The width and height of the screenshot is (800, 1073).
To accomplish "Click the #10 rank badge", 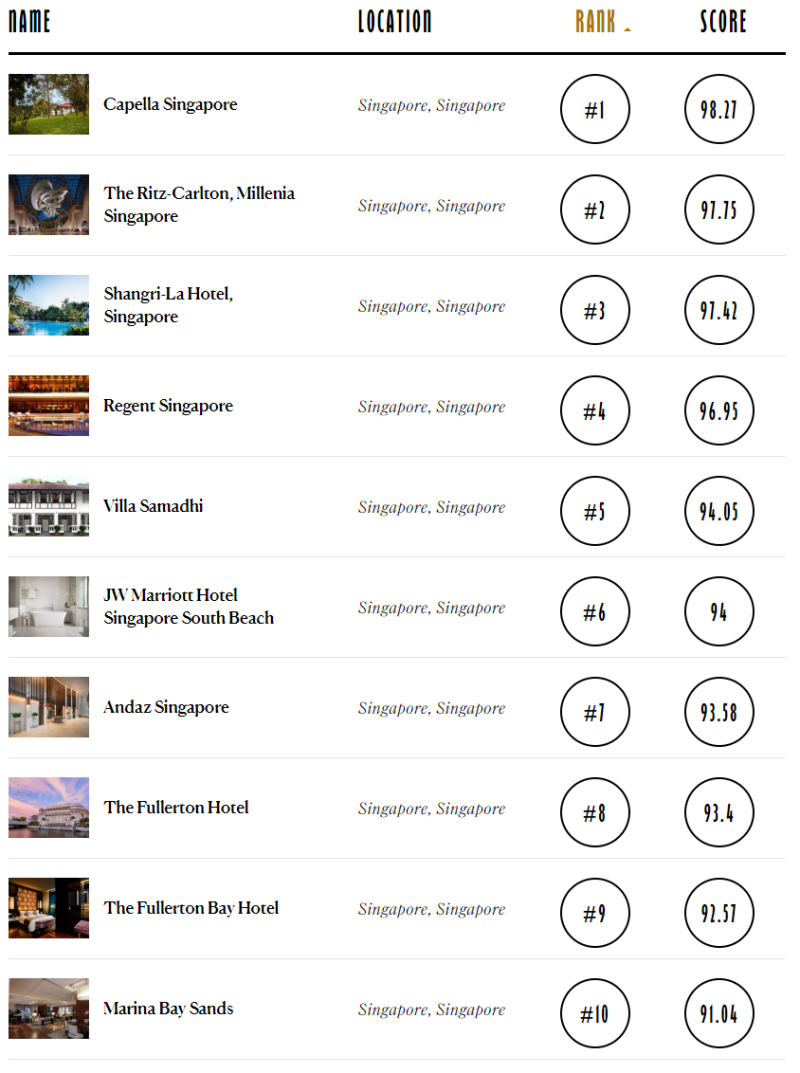I will click(x=595, y=1013).
